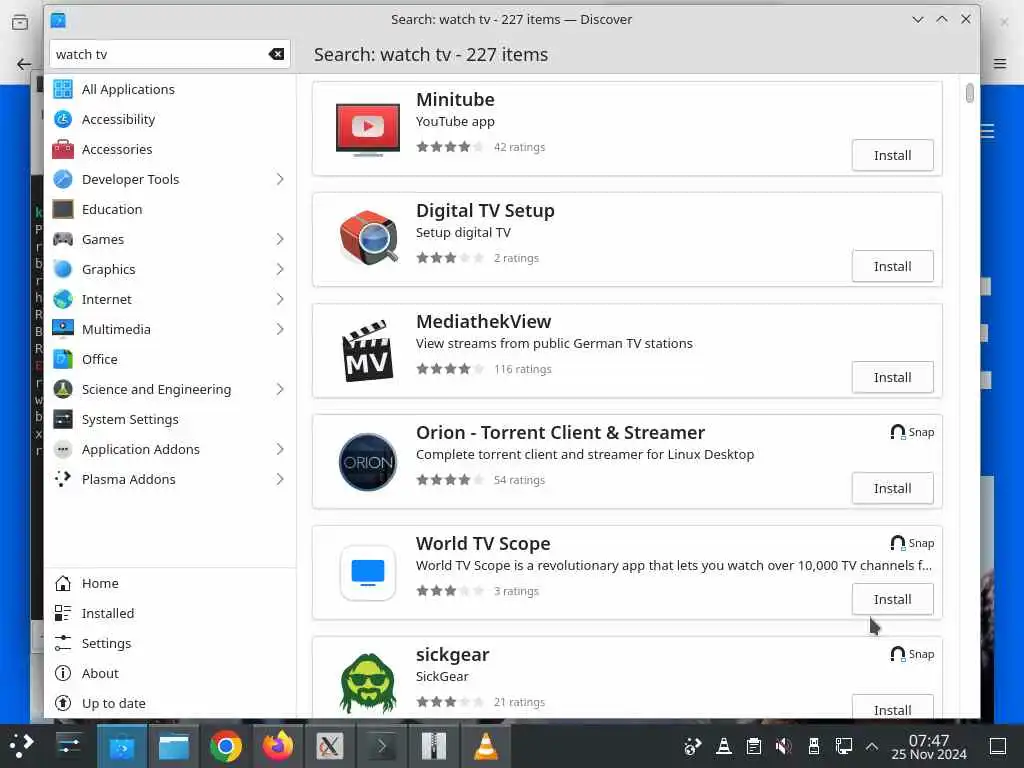Open VLC media player from taskbar

click(x=486, y=746)
